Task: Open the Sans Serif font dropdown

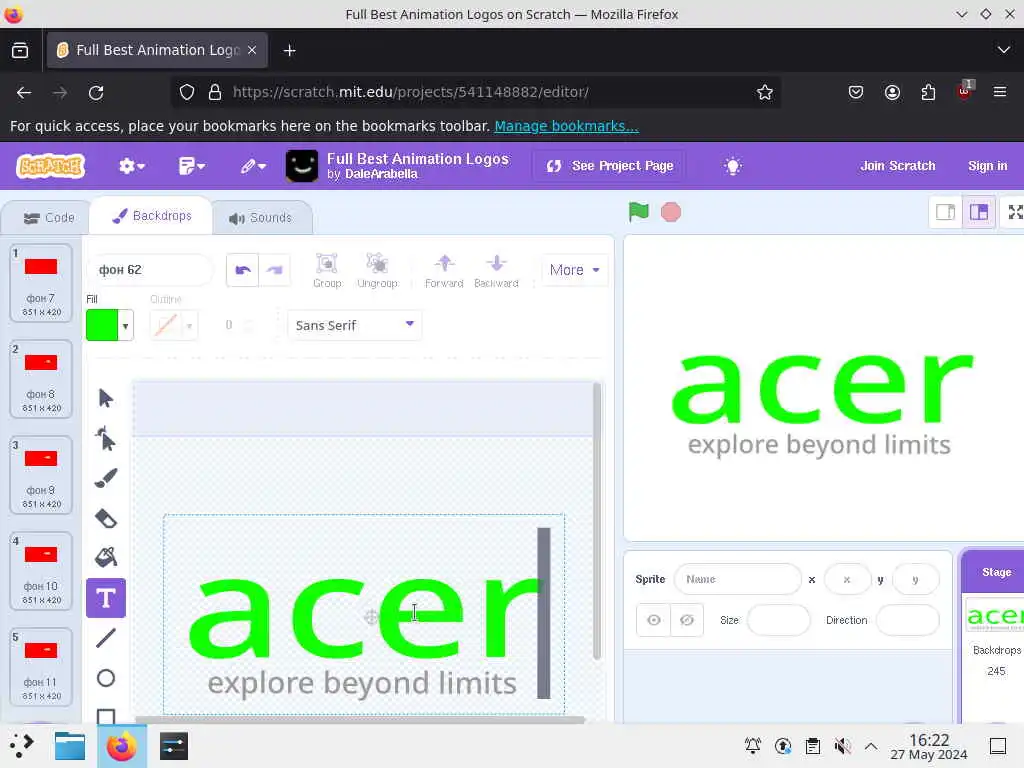Action: click(x=355, y=325)
